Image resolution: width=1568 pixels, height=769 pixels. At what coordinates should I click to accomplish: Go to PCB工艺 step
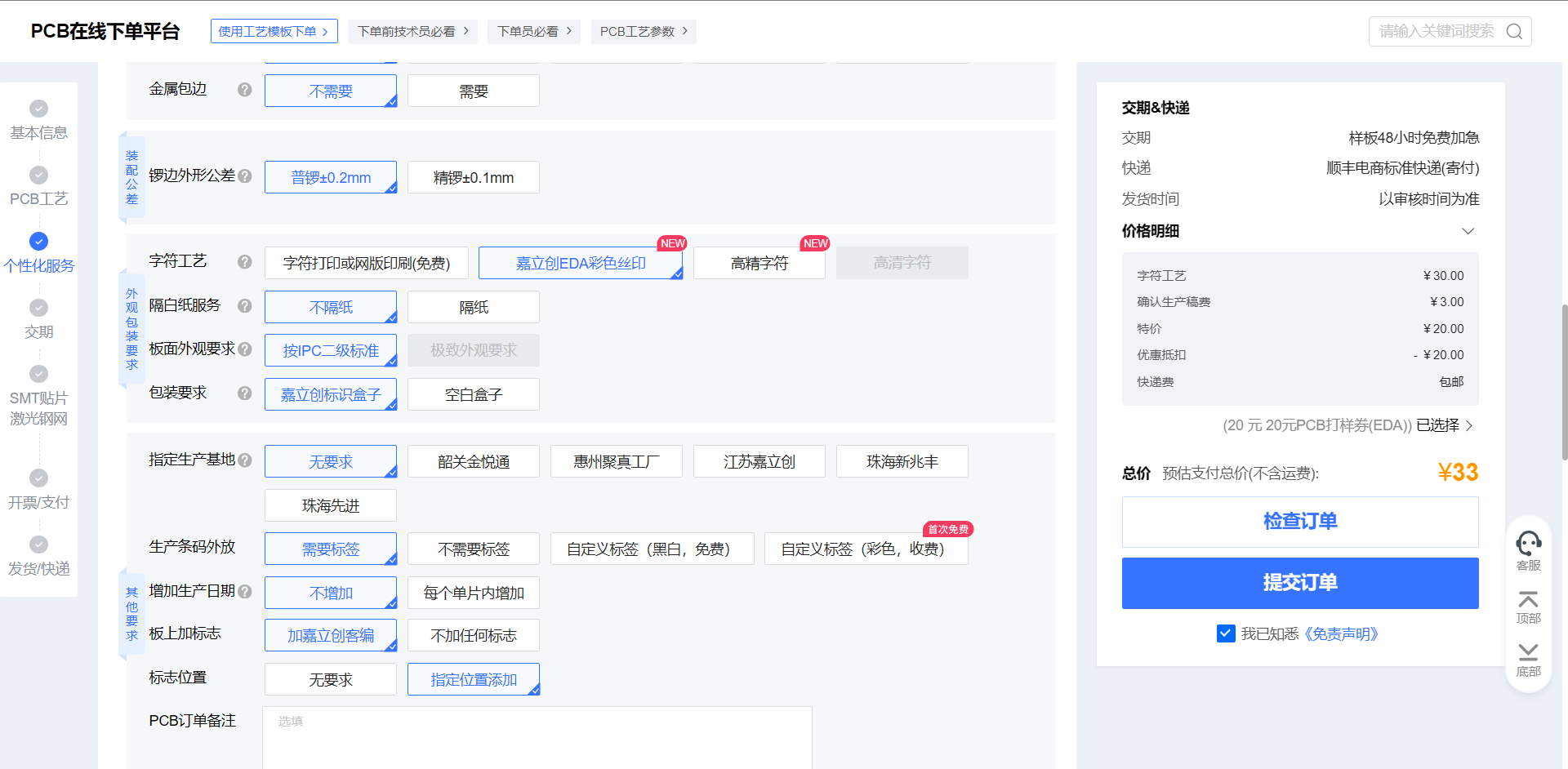click(x=38, y=198)
